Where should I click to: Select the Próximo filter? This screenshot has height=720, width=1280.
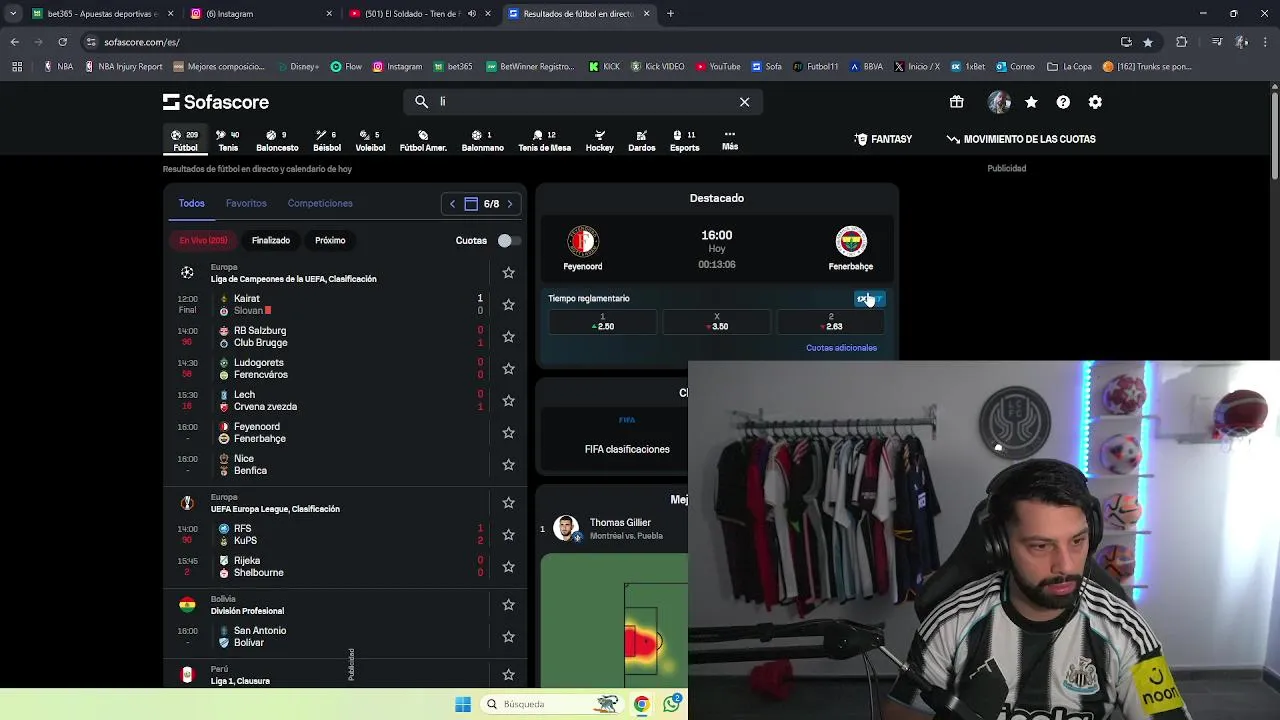point(330,240)
